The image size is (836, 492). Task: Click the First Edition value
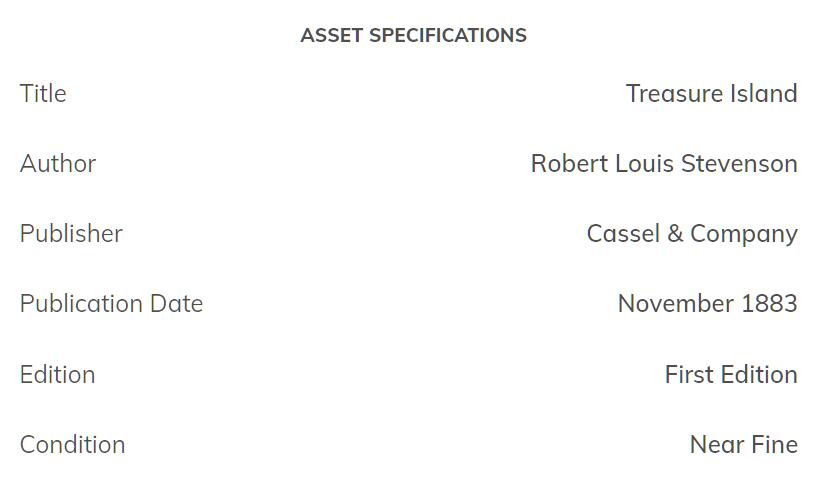point(731,375)
